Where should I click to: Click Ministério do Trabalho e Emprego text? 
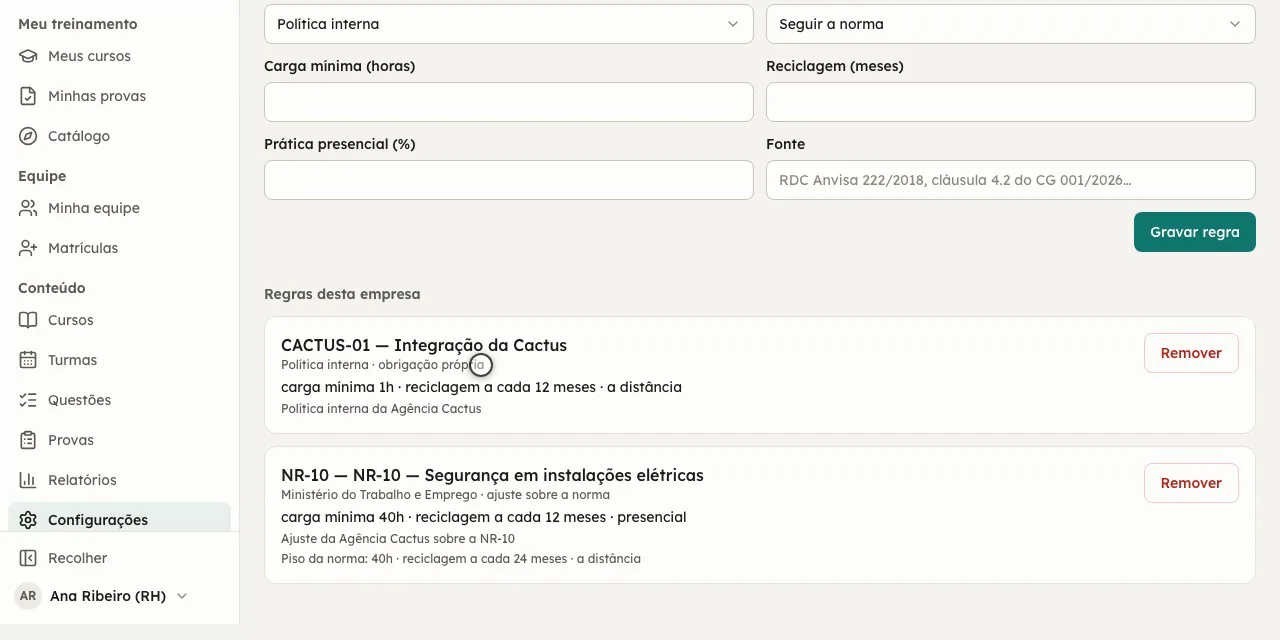click(x=379, y=495)
